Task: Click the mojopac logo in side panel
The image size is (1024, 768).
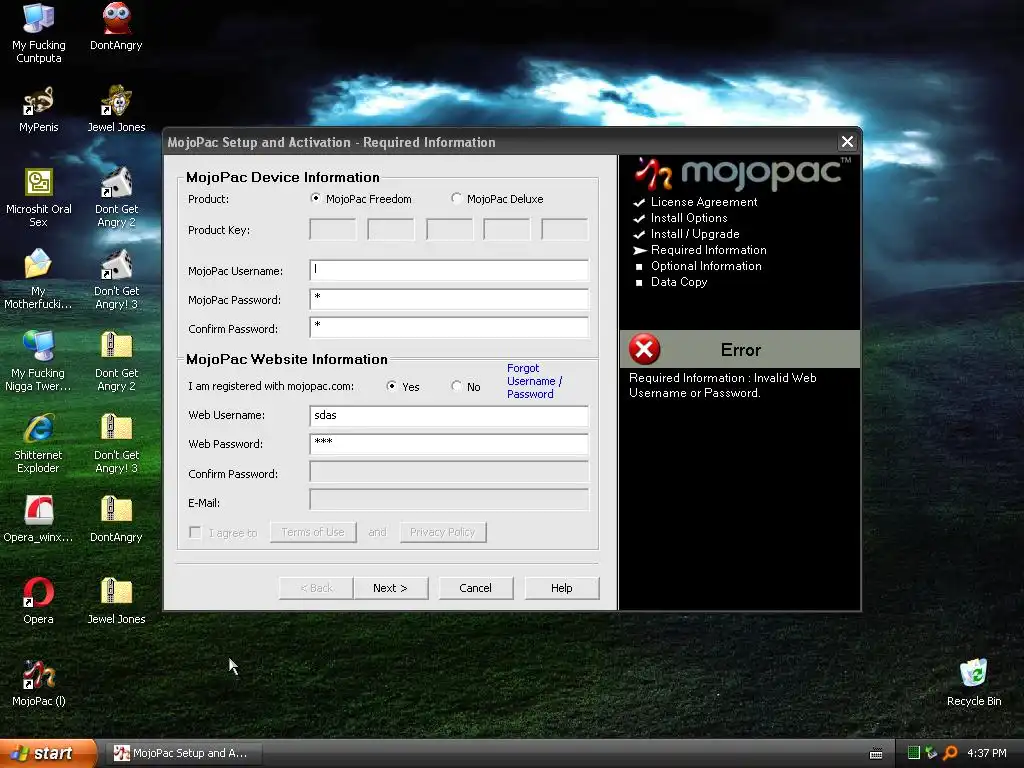Action: click(x=743, y=173)
